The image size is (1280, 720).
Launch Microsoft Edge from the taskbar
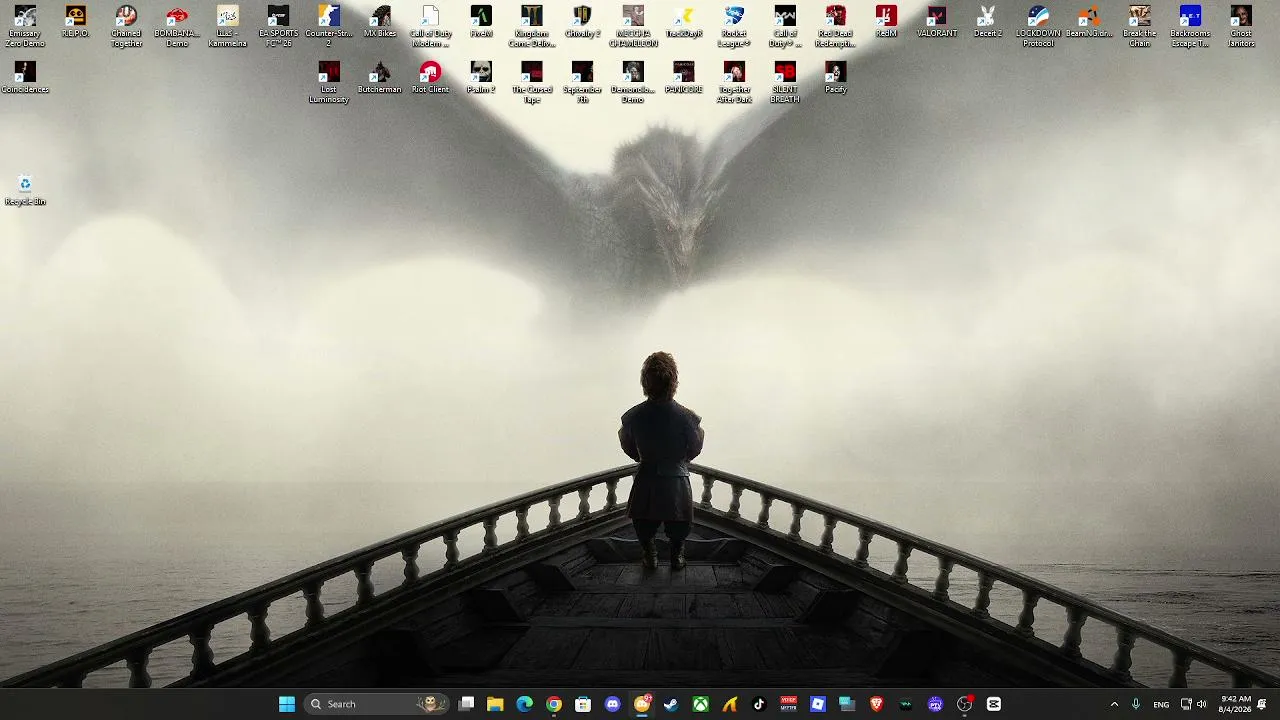(x=525, y=704)
